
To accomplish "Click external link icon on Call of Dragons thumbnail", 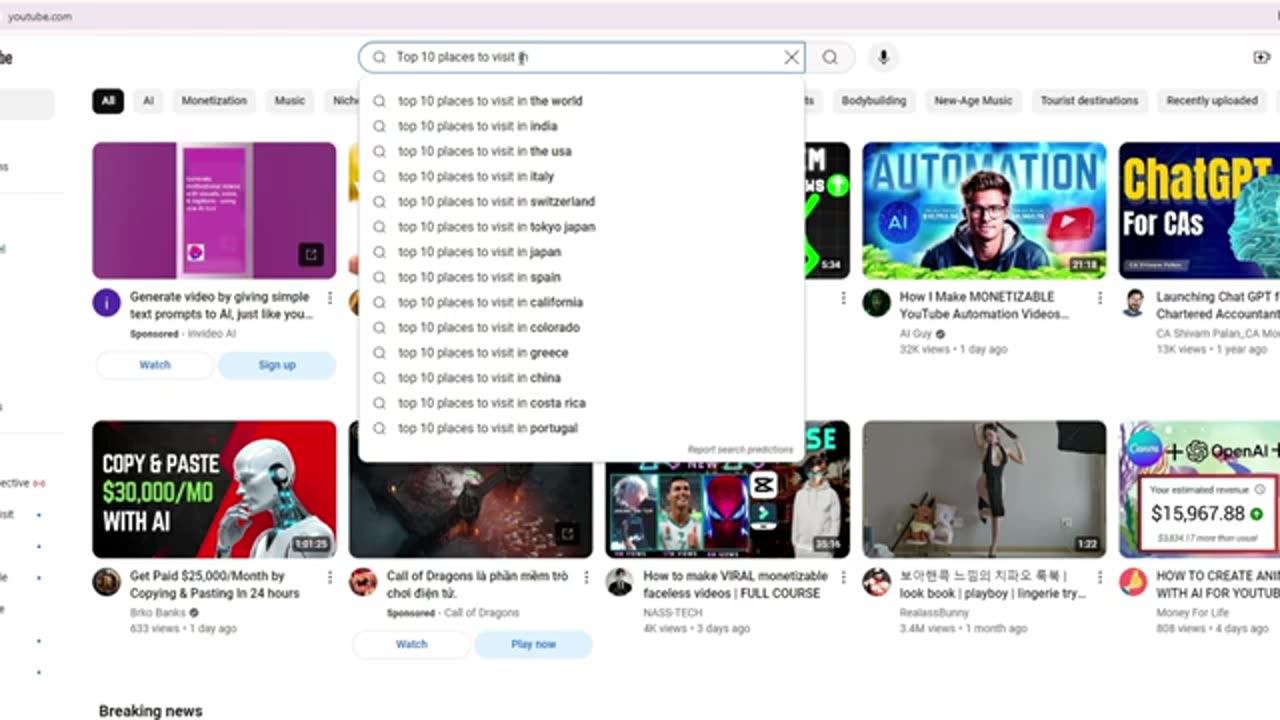I will coord(567,534).
